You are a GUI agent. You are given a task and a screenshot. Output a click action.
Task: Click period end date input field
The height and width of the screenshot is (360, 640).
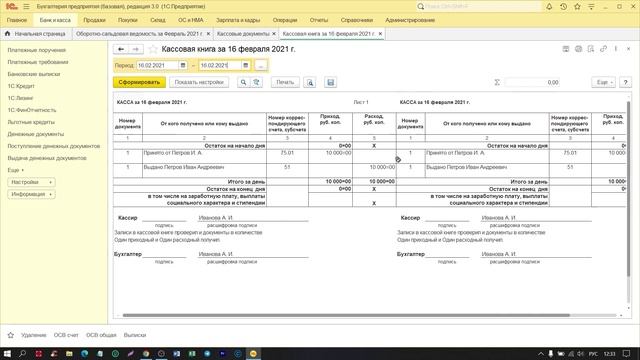click(x=220, y=65)
